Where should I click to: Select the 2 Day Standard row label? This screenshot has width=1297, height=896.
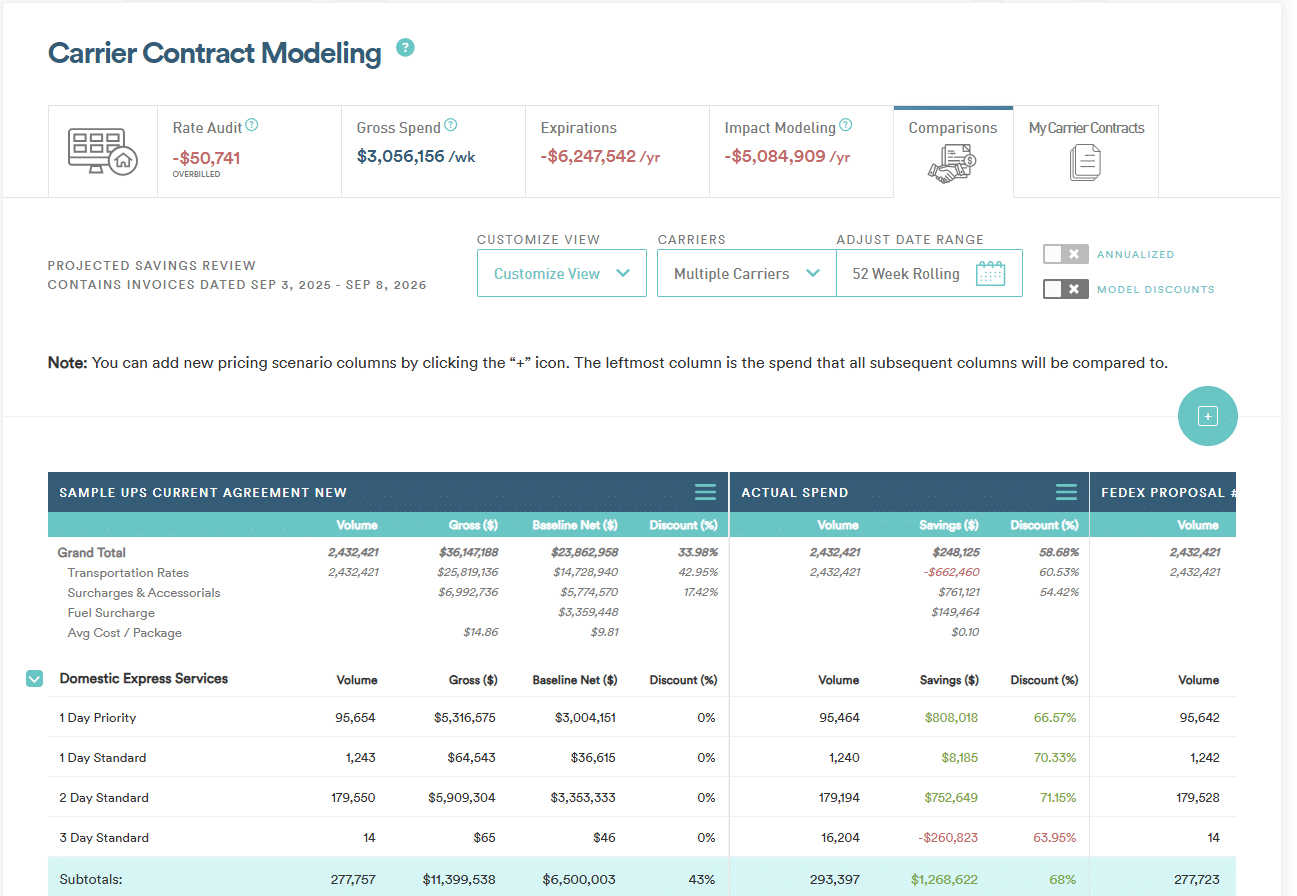[104, 798]
